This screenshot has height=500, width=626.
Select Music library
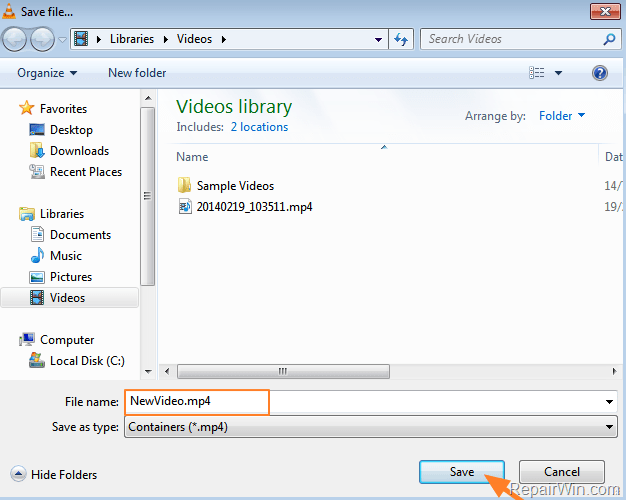tap(65, 256)
